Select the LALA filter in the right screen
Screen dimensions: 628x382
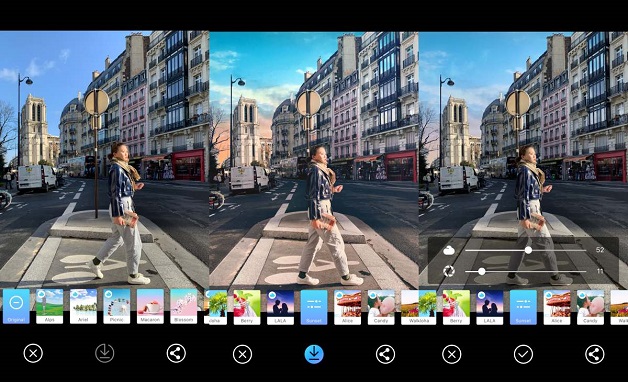489,307
